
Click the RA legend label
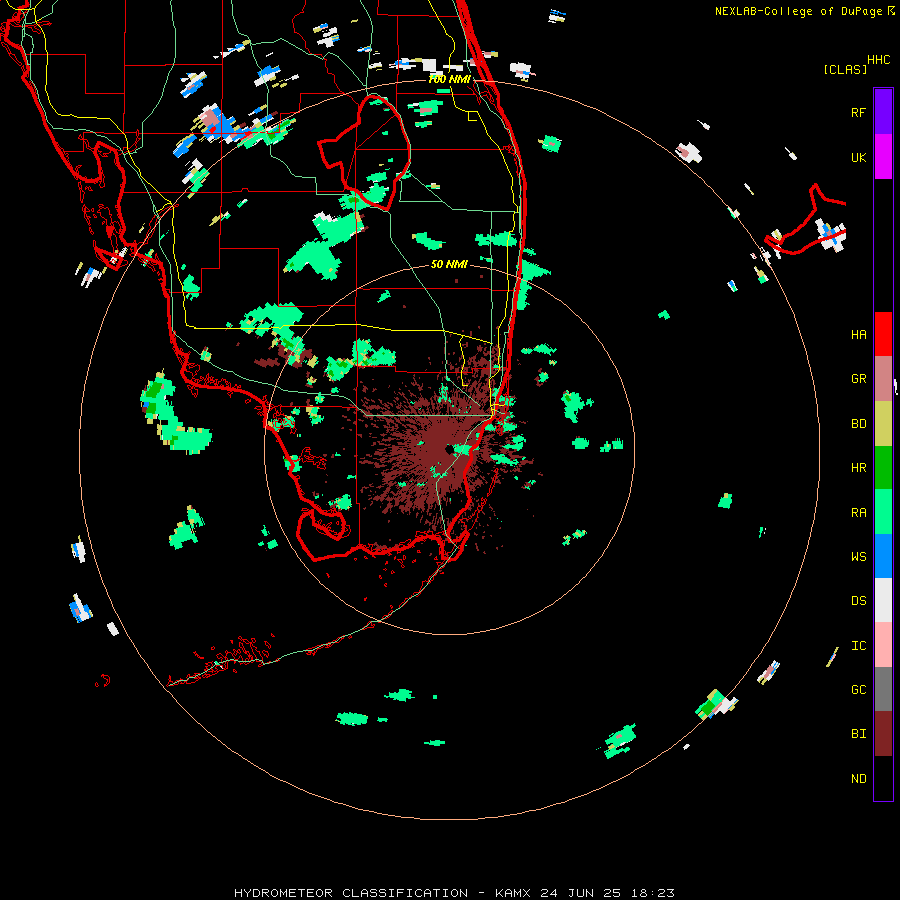pos(858,513)
